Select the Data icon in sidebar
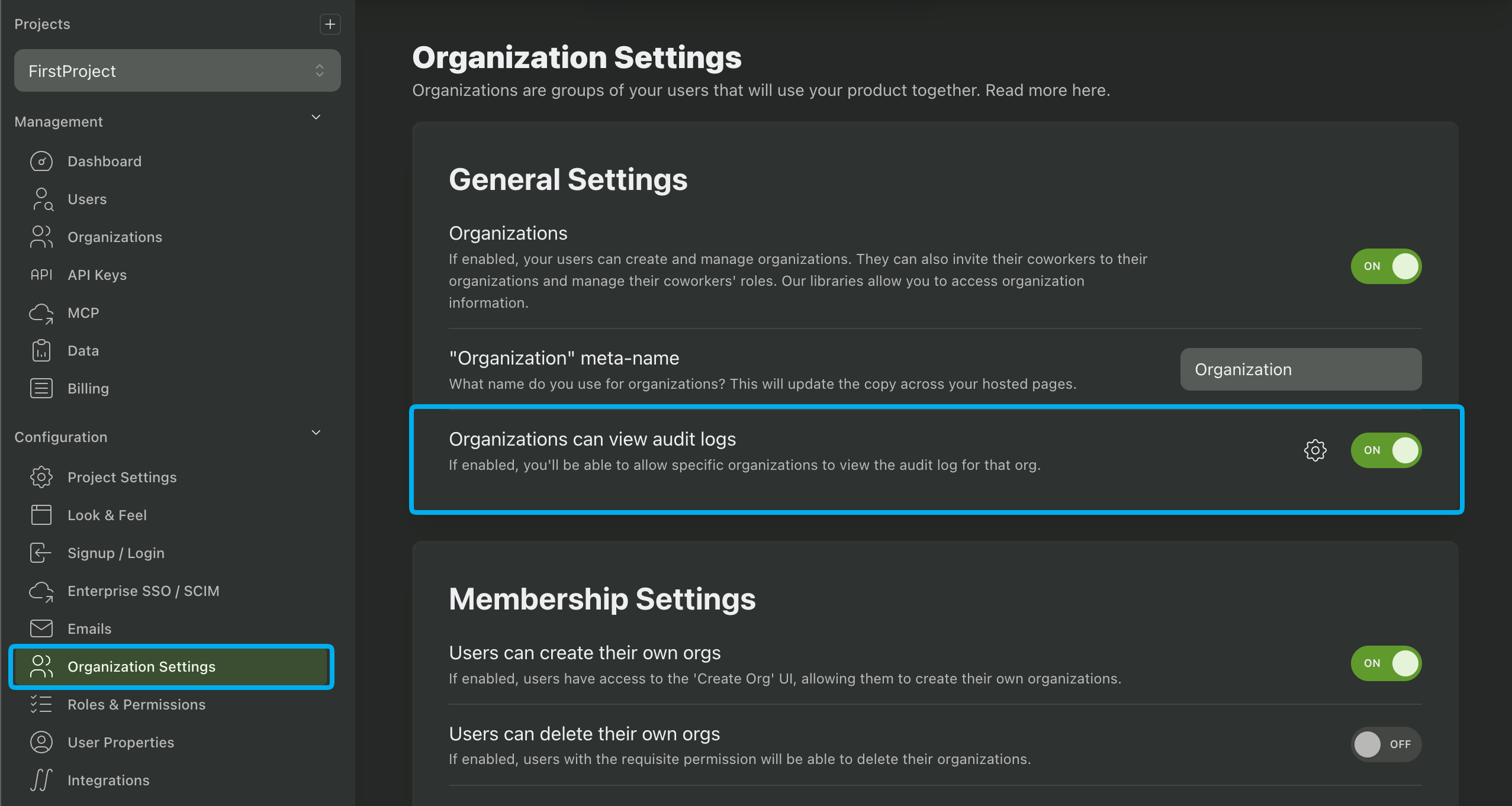This screenshot has height=806, width=1512. point(41,350)
